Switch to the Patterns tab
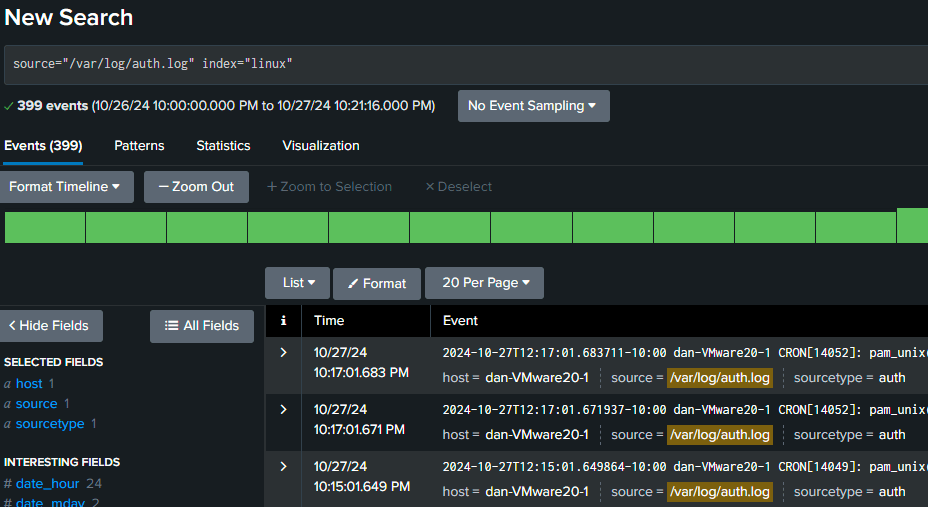Viewport: 928px width, 507px height. (x=139, y=145)
